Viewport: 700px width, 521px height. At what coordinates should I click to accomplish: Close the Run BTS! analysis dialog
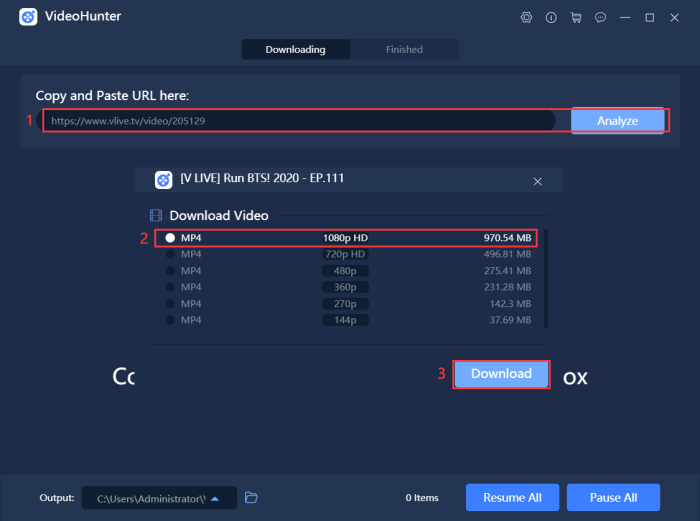(x=538, y=181)
